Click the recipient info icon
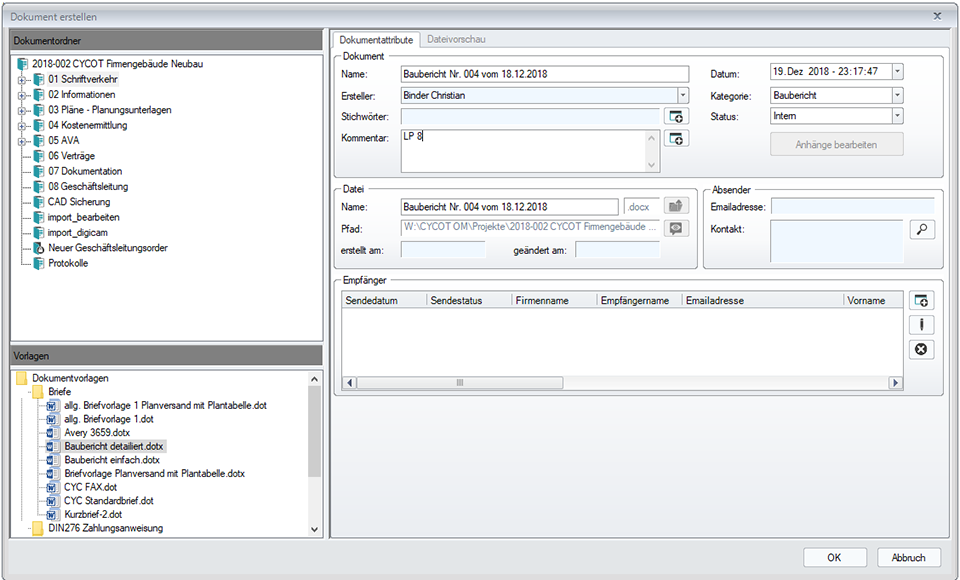The height and width of the screenshot is (580, 960). pyautogui.click(x=921, y=325)
